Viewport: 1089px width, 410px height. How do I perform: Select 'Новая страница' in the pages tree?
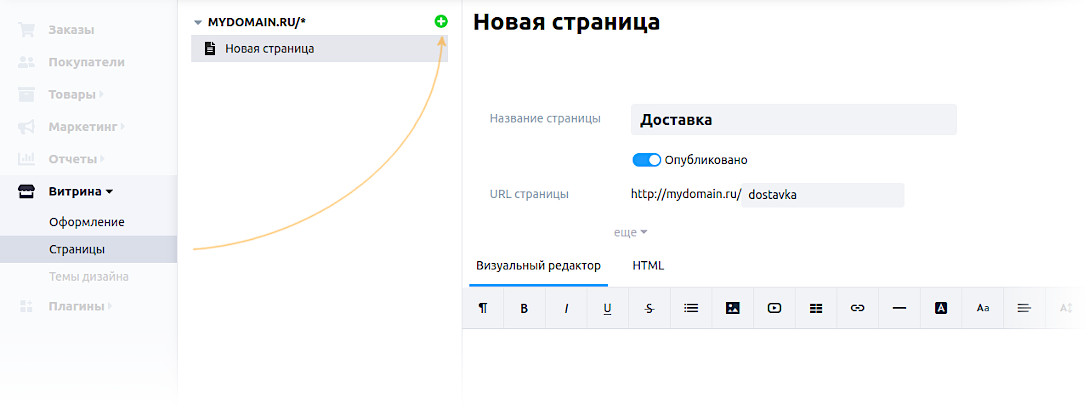(270, 48)
